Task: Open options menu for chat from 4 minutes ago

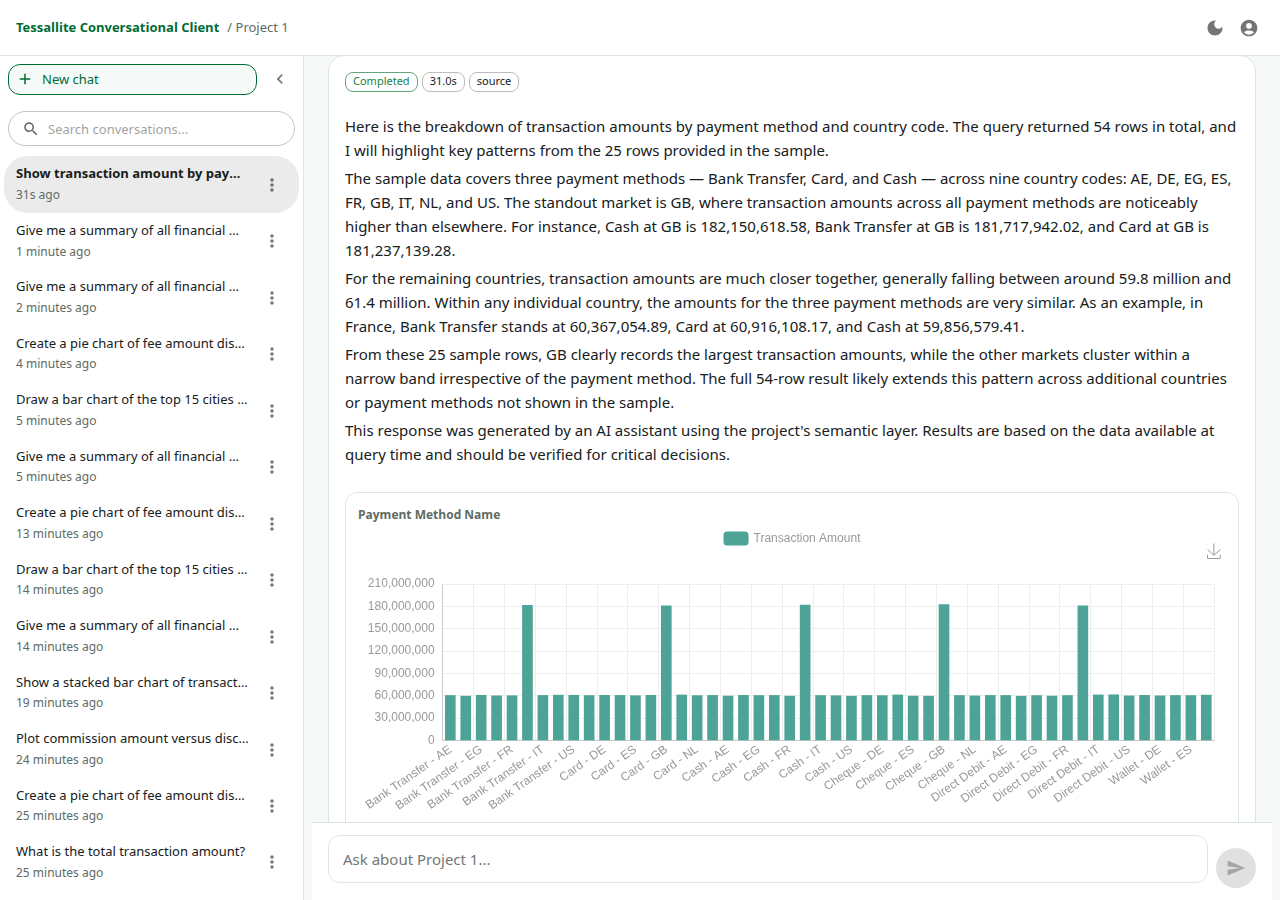Action: click(272, 354)
